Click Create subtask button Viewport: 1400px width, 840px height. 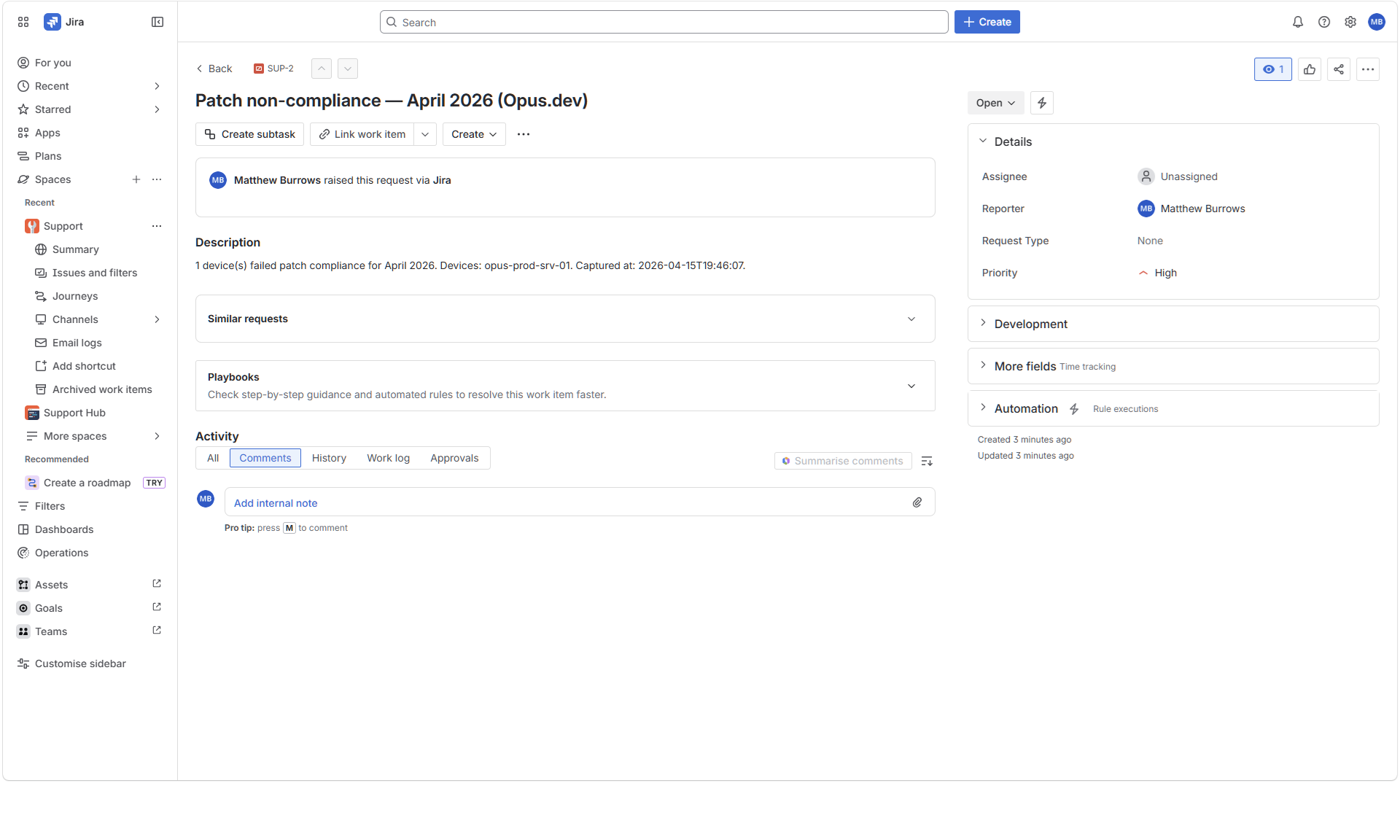pos(249,134)
